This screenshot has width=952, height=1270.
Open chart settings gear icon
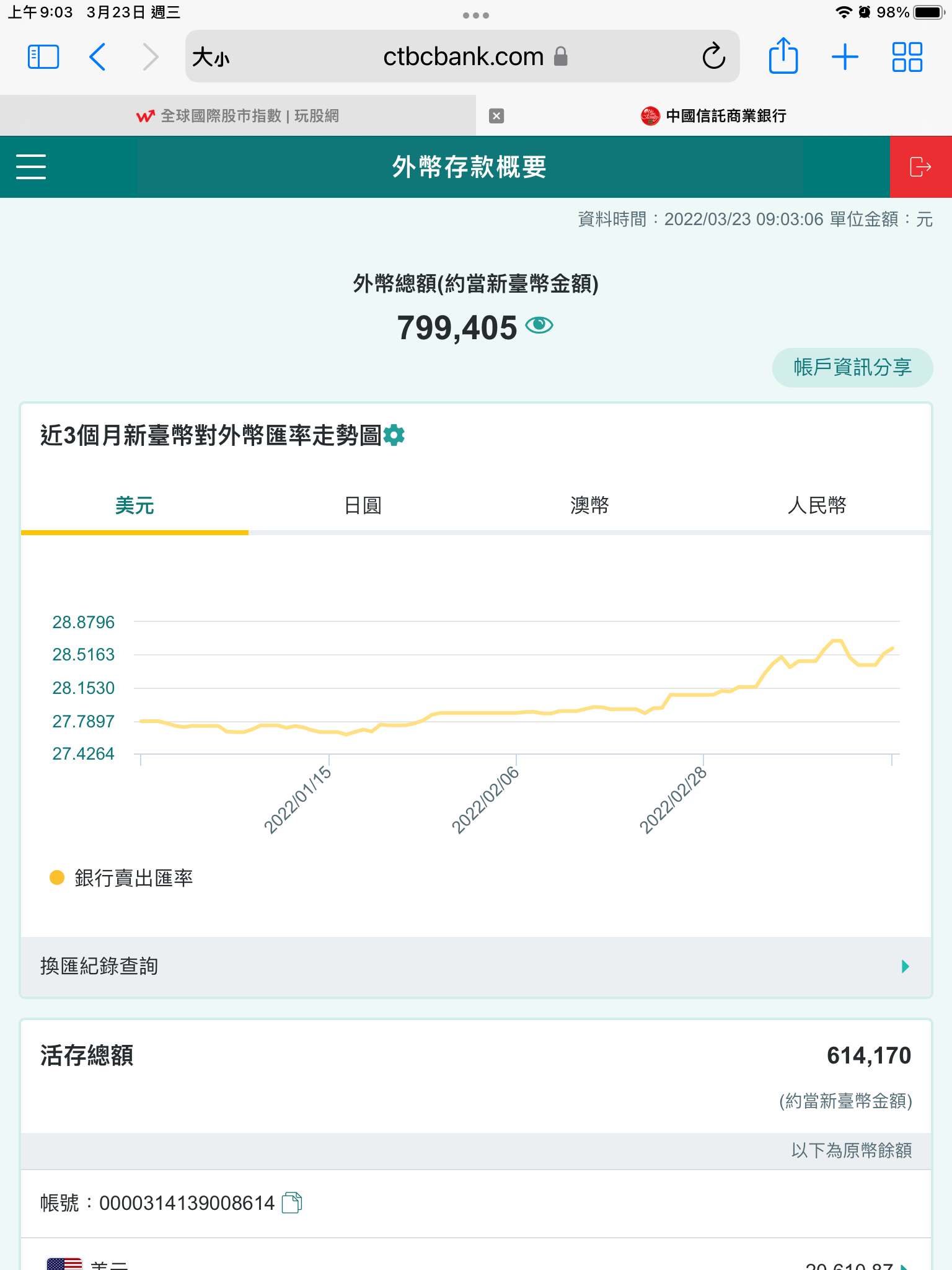[x=394, y=435]
